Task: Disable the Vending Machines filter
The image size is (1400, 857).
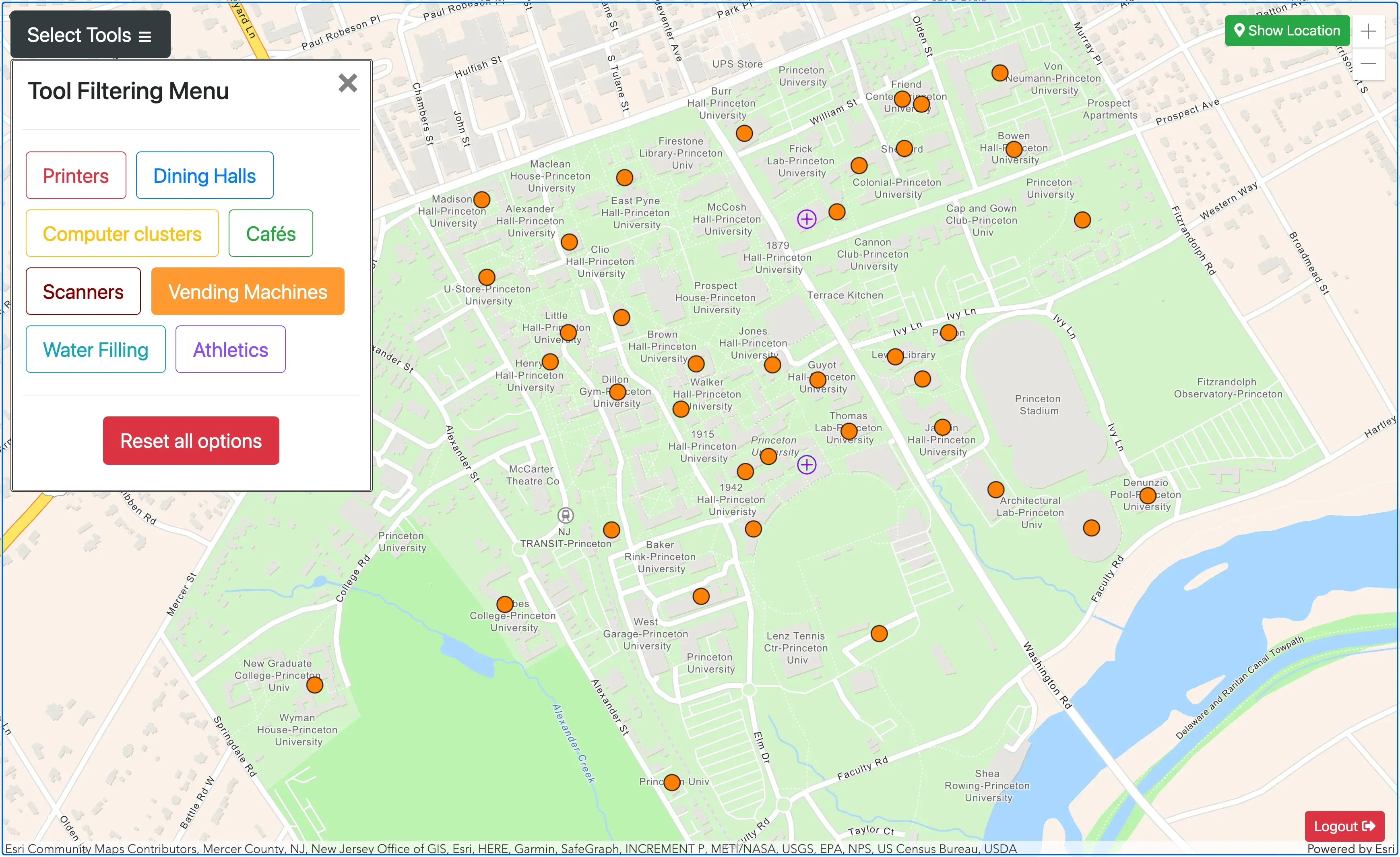Action: [247, 292]
